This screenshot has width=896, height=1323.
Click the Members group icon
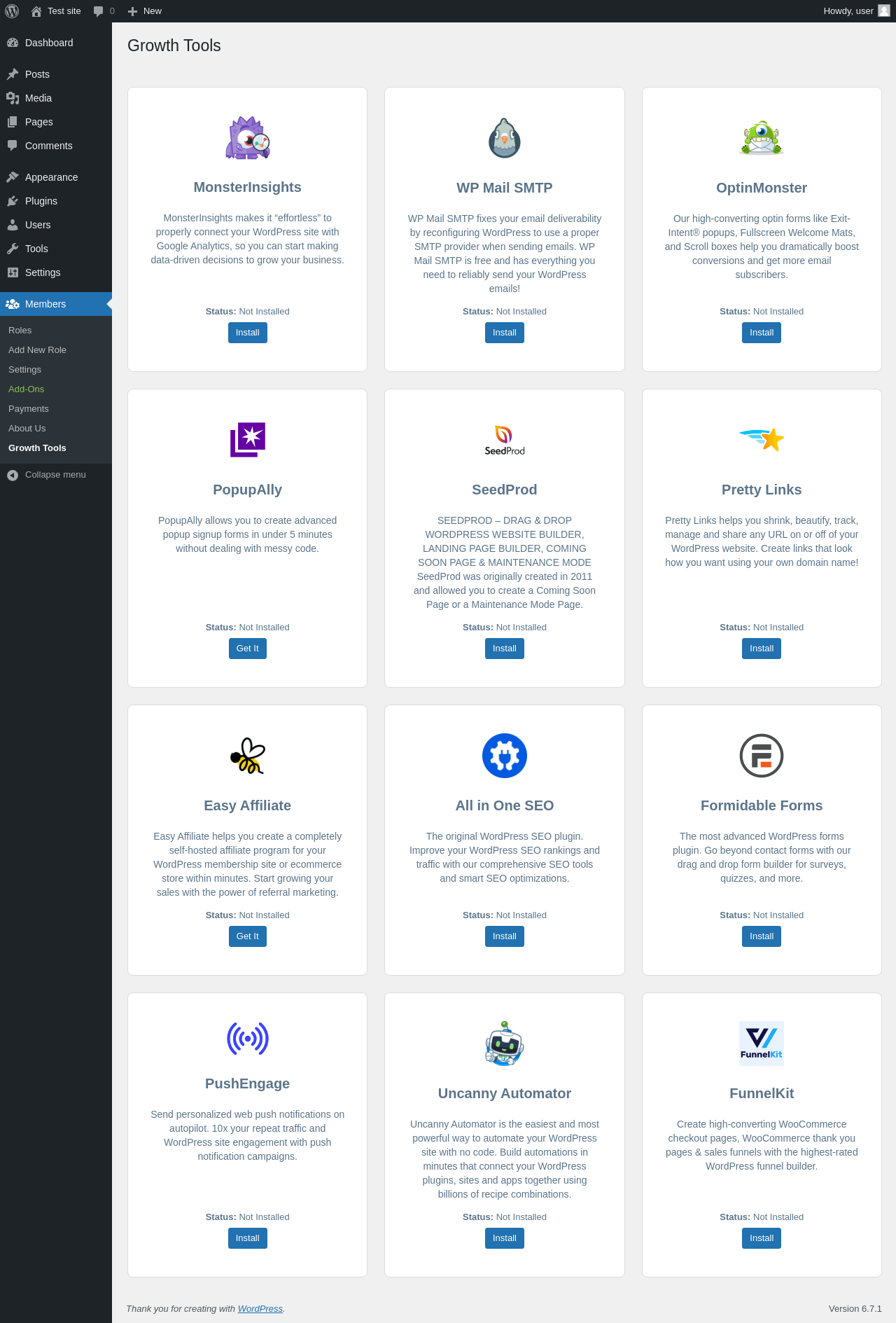pyautogui.click(x=13, y=304)
